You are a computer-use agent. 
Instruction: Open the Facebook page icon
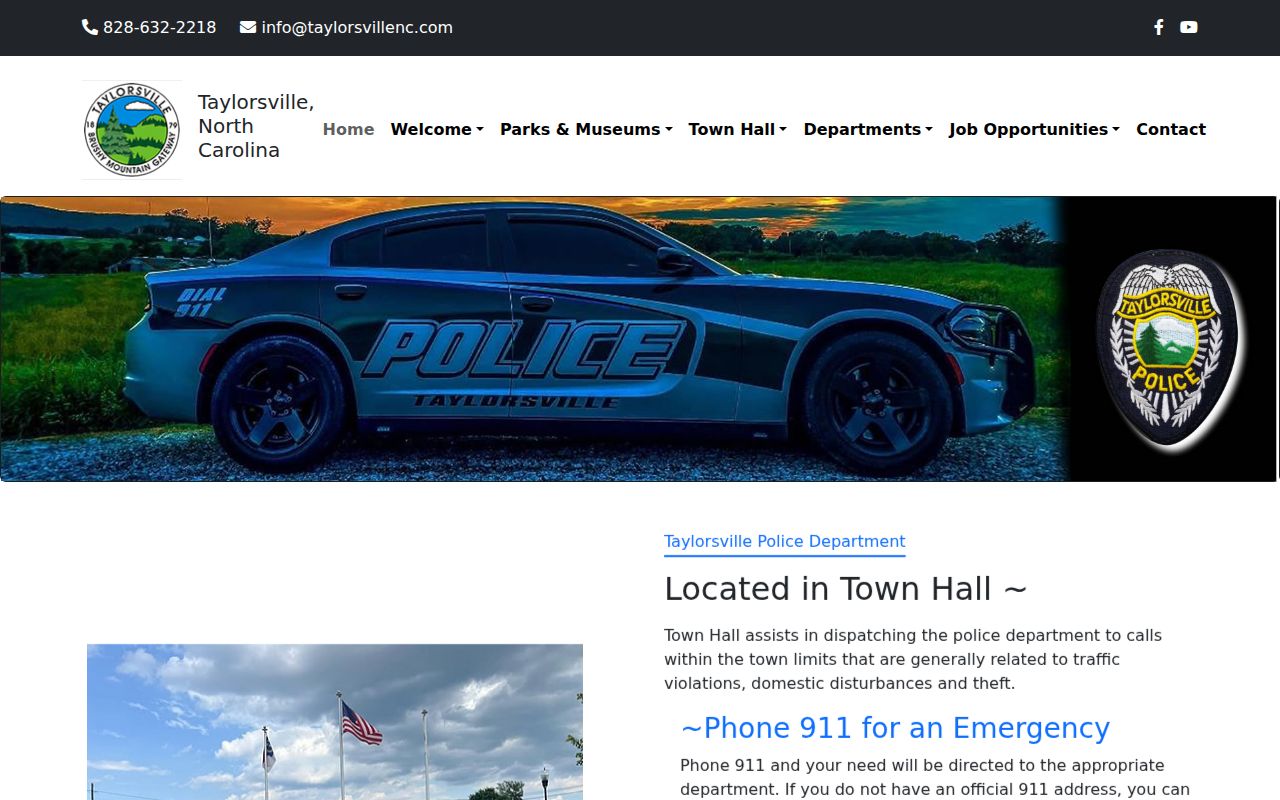pyautogui.click(x=1158, y=27)
